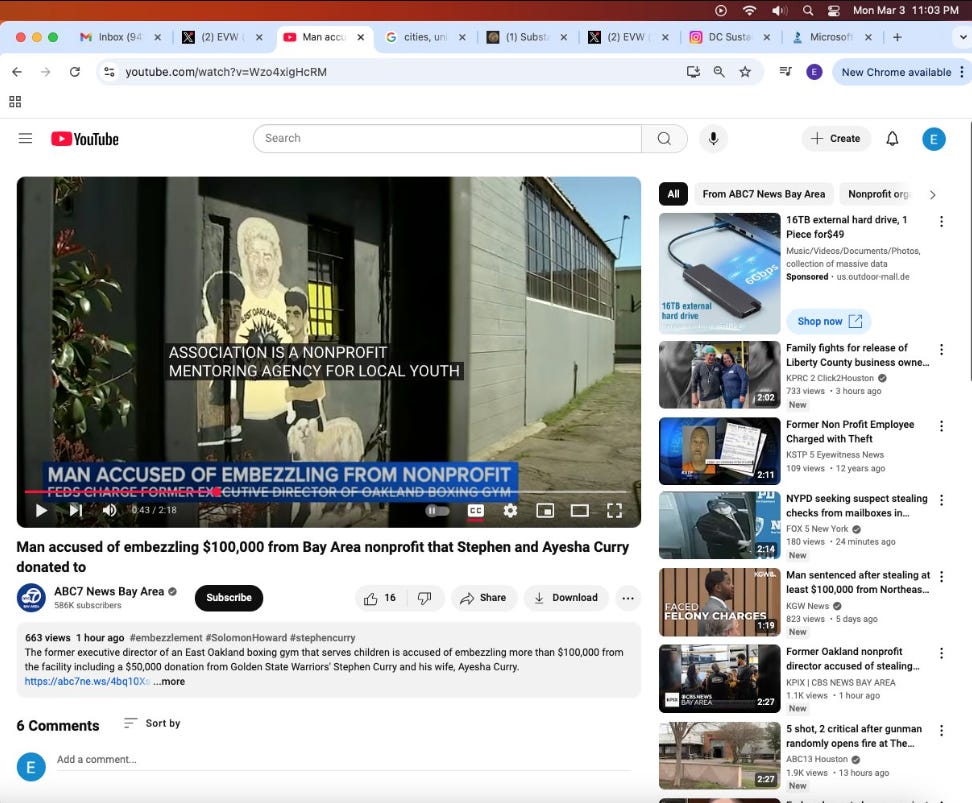Open YouTube account avatar menu
Image resolution: width=972 pixels, height=803 pixels.
(934, 139)
